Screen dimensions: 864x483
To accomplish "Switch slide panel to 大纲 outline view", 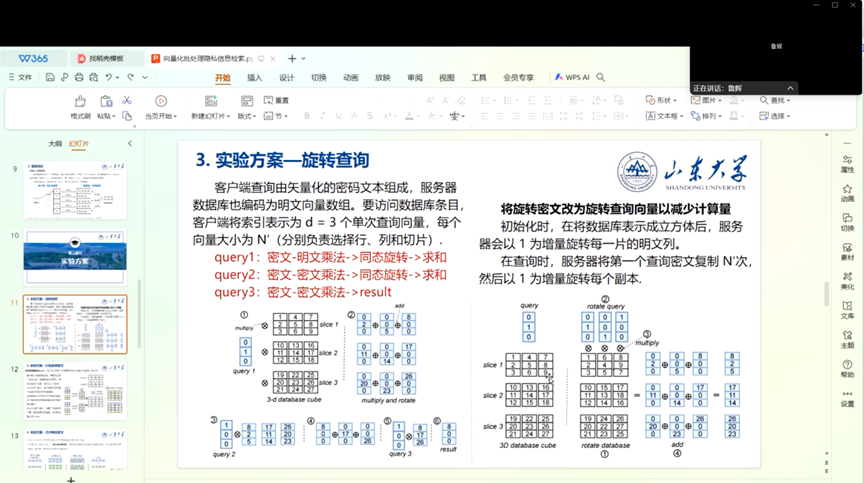I will 55,144.
